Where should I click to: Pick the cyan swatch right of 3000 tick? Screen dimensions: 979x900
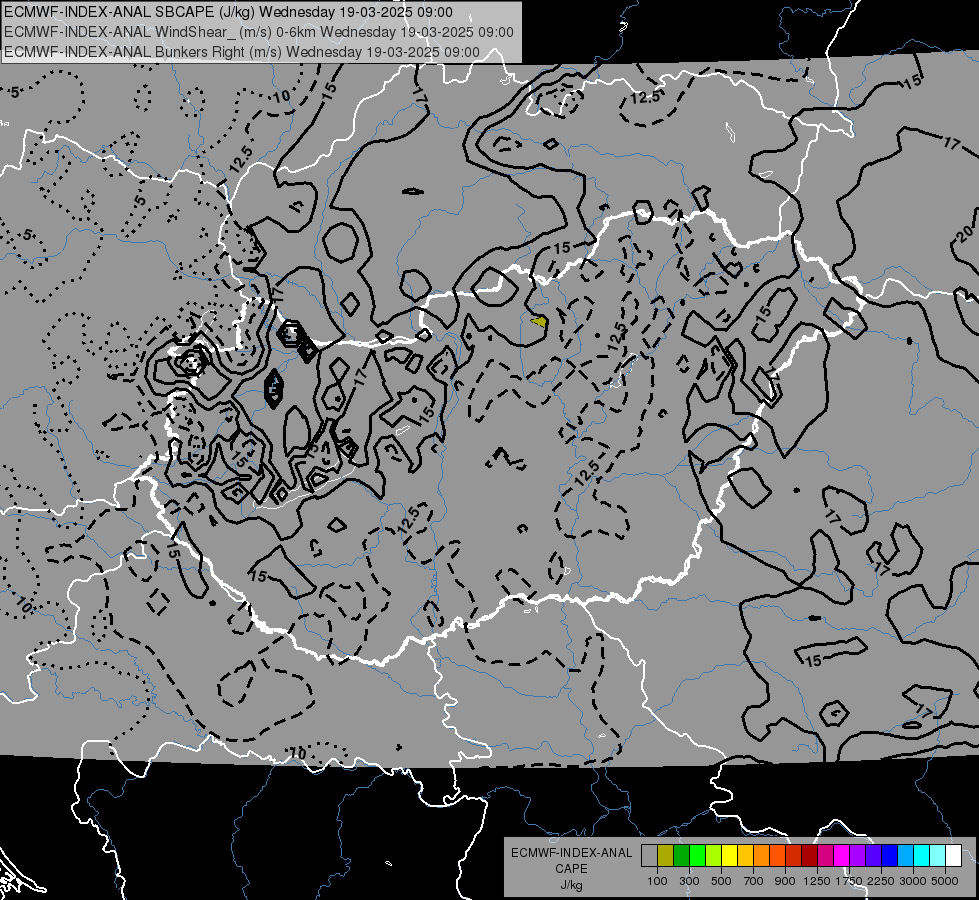(x=922, y=856)
